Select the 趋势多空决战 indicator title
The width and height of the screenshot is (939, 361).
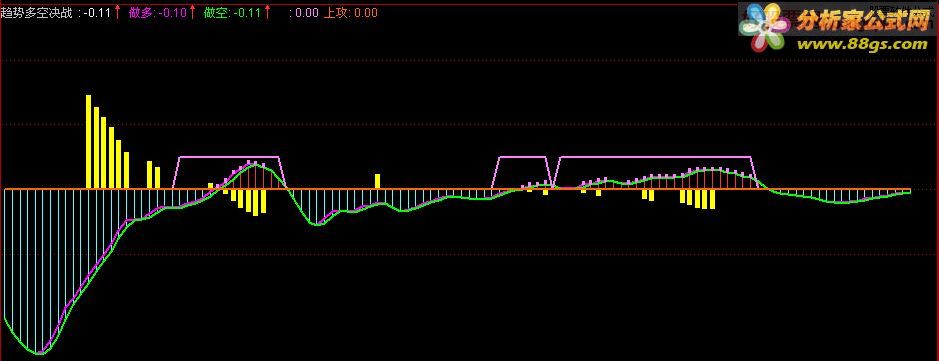click(38, 13)
